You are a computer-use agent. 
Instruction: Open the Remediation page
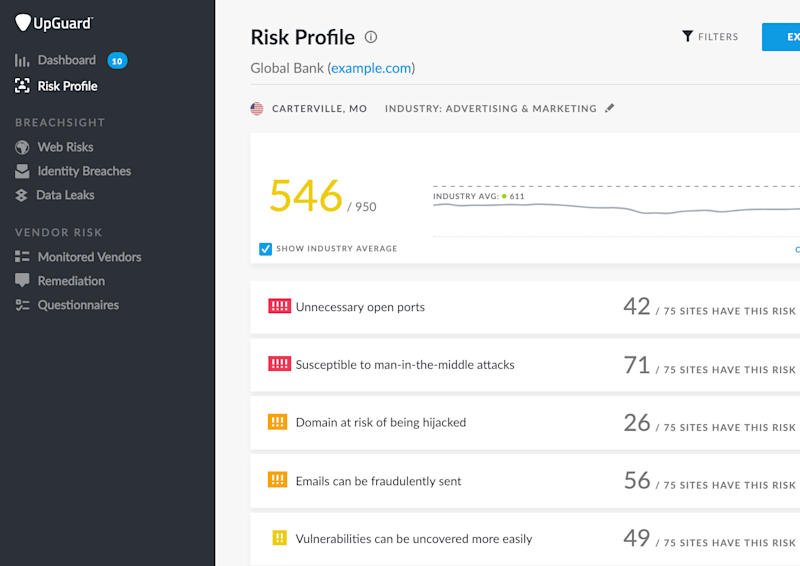click(71, 281)
